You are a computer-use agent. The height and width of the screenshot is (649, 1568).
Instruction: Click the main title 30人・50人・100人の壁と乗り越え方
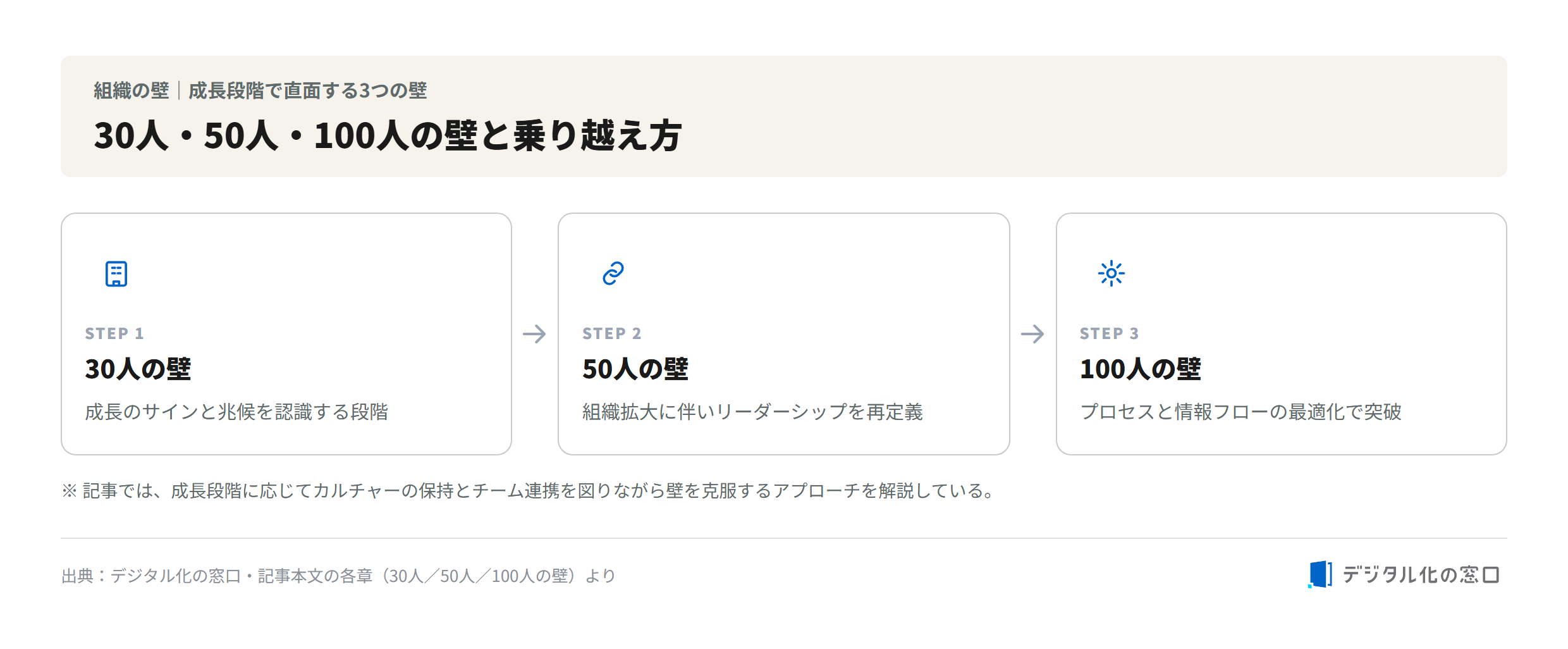[x=388, y=135]
